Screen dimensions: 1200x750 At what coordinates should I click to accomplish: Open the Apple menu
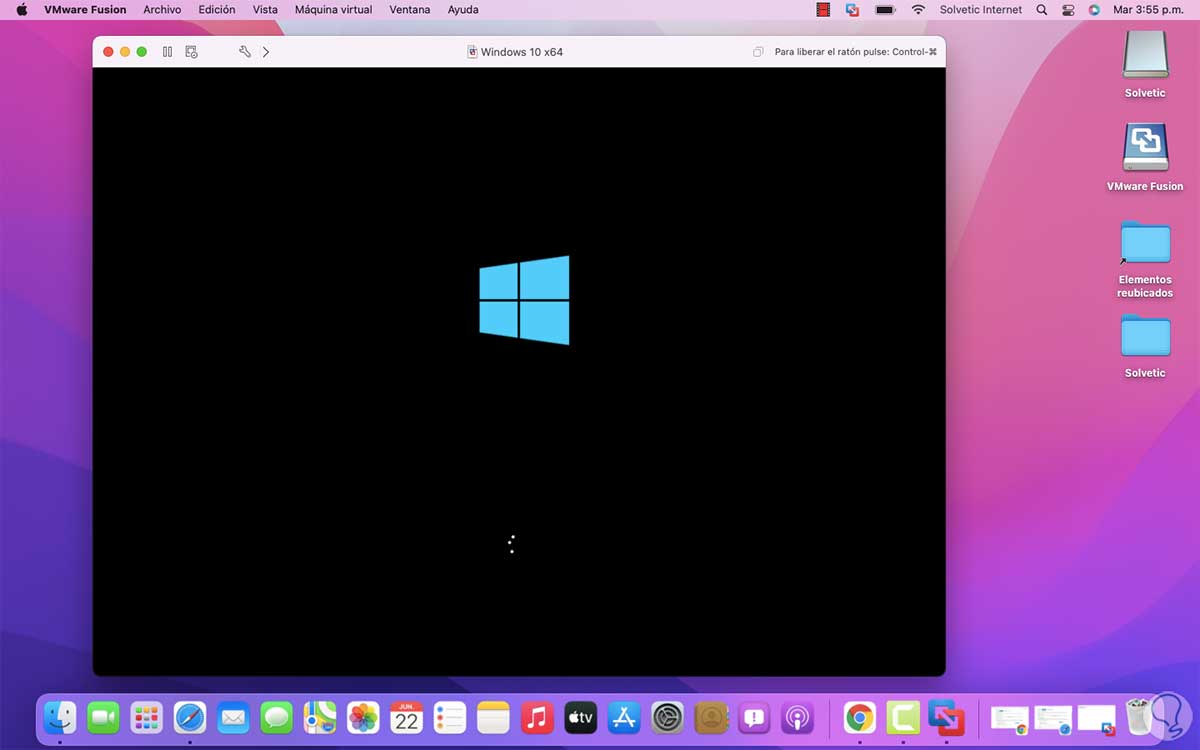[21, 10]
